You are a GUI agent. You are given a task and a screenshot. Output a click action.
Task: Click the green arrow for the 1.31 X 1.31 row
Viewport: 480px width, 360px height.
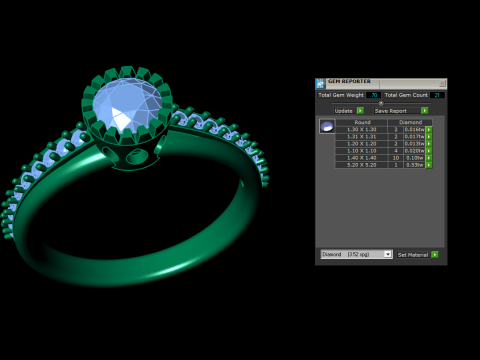429,137
